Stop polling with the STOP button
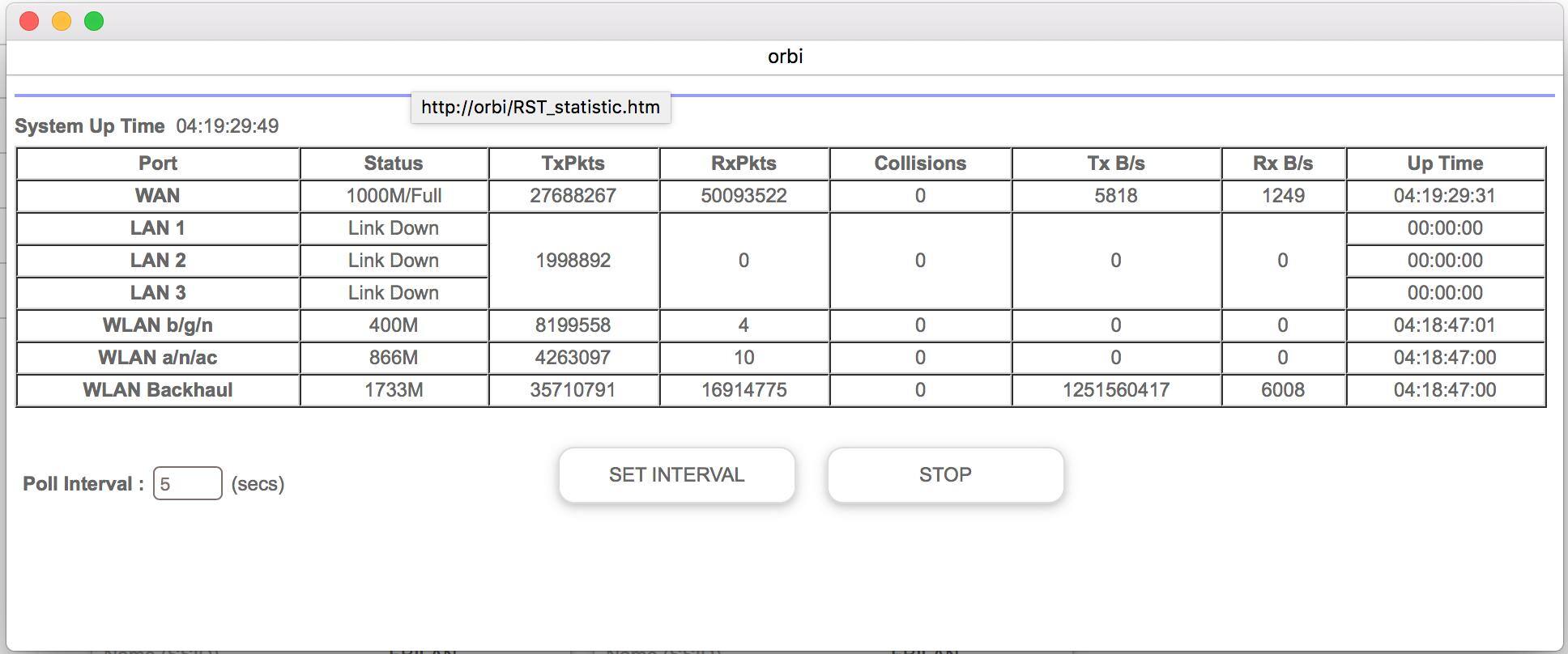This screenshot has height=654, width=1568. (944, 475)
